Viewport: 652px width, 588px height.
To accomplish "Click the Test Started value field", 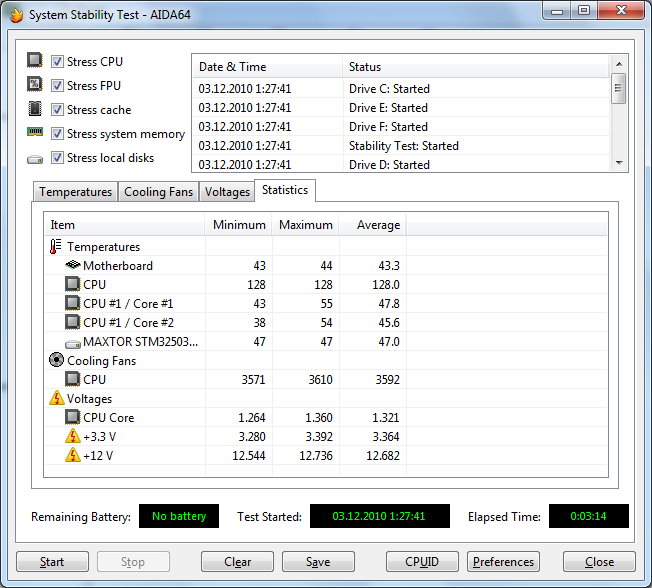I will 380,516.
